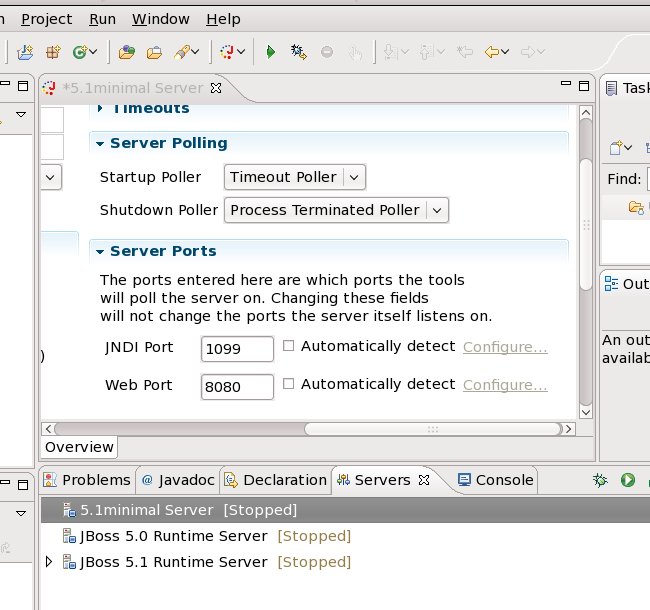
Task: Click the new Java class icon
Action: point(80,52)
